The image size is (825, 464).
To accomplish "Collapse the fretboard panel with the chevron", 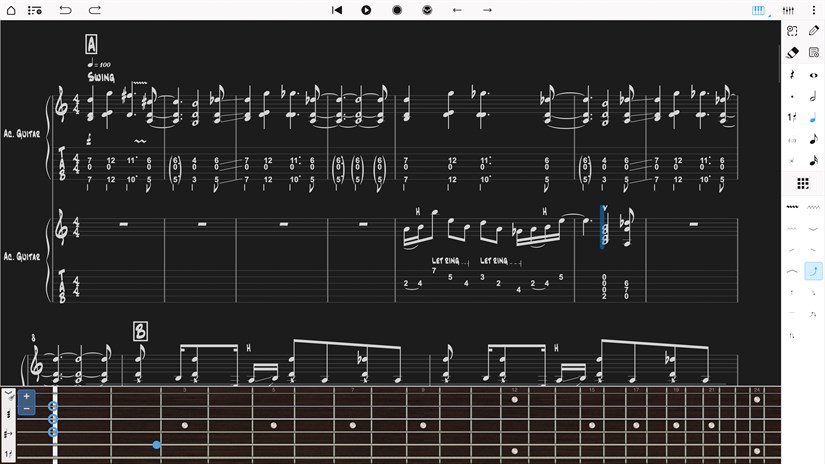I will pos(8,394).
